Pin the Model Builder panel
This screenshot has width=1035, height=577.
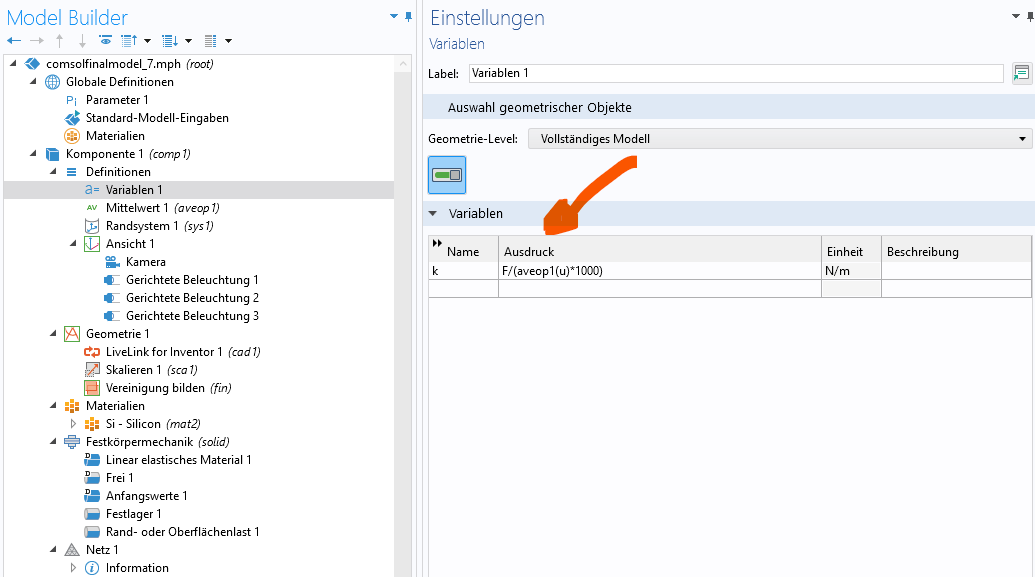[x=408, y=17]
